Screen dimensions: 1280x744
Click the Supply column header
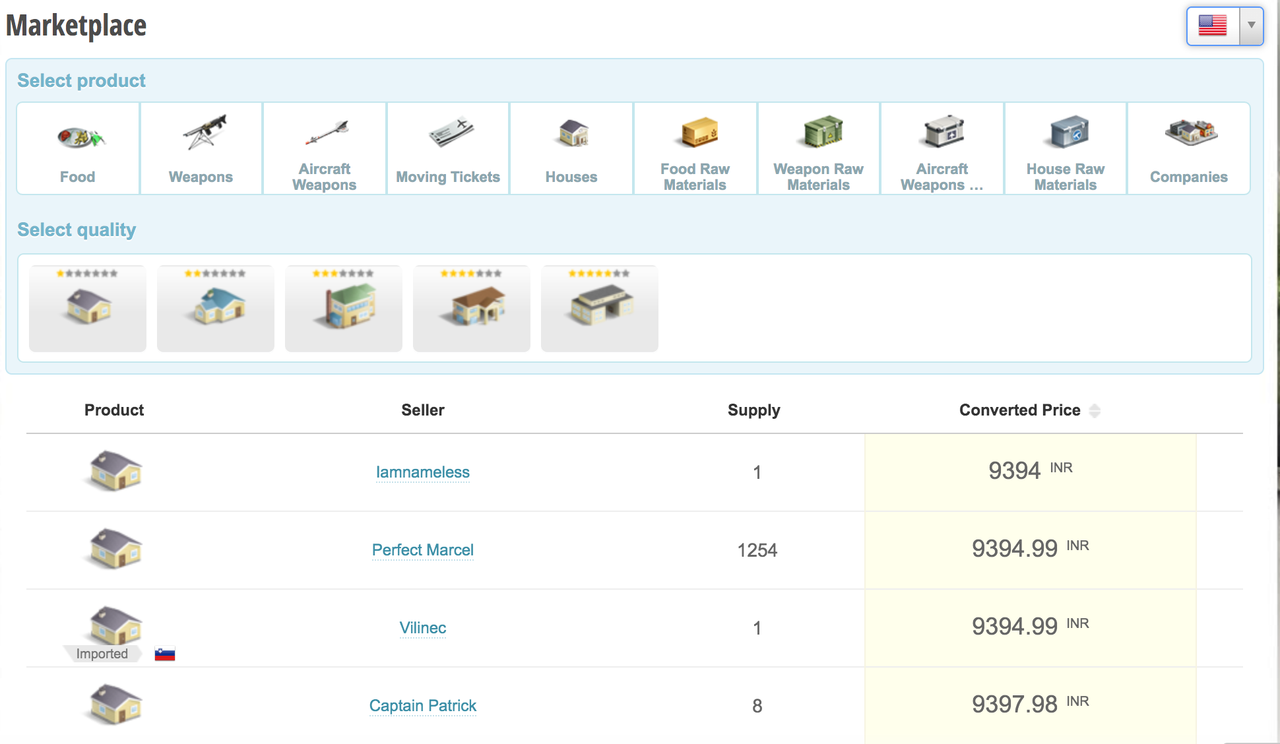point(754,410)
